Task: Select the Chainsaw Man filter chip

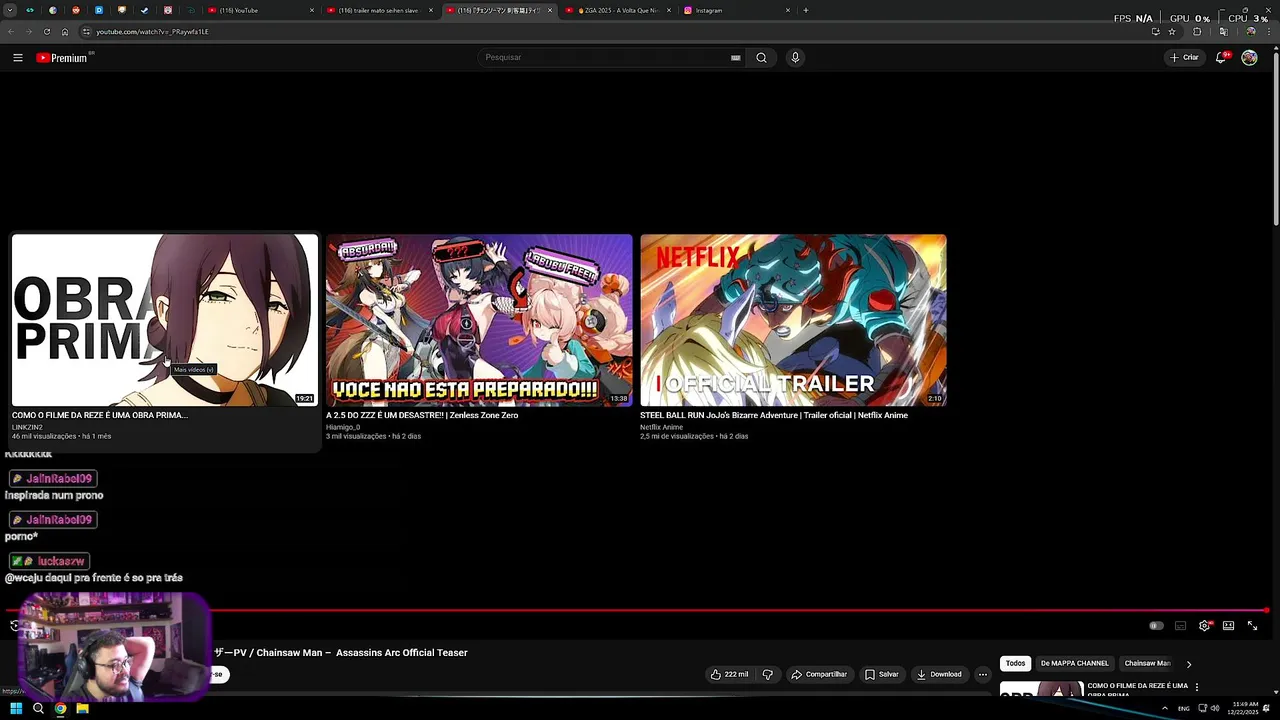Action: pos(1147,664)
